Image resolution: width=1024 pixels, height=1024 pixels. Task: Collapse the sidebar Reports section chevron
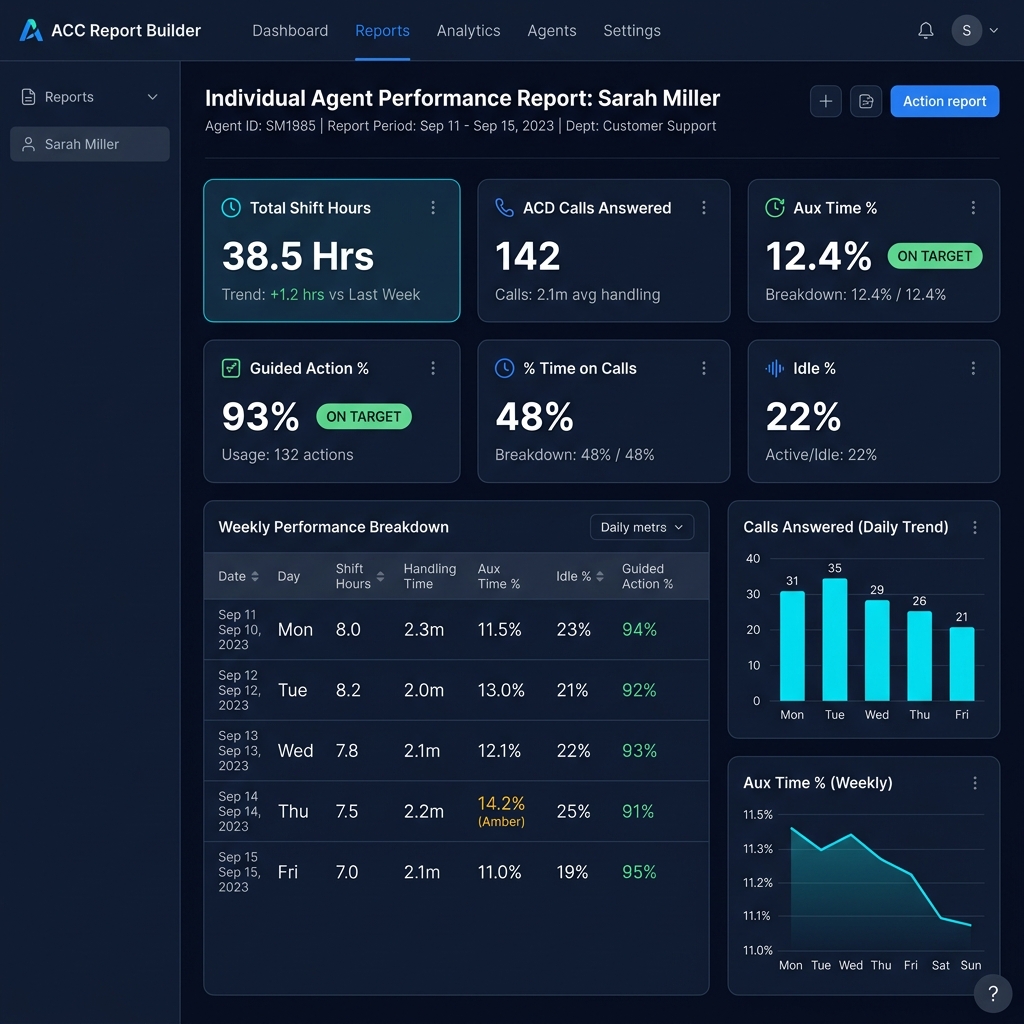point(152,97)
